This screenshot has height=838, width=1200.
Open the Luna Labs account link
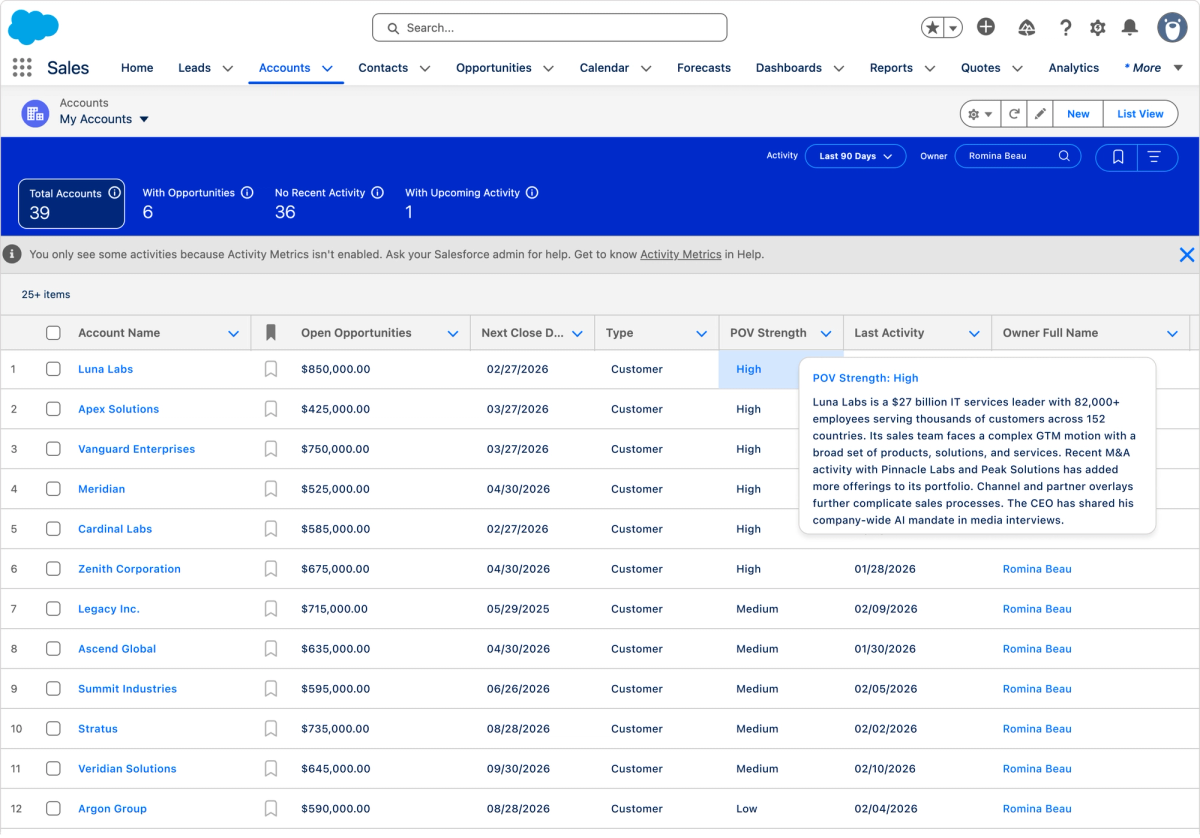[x=106, y=369]
